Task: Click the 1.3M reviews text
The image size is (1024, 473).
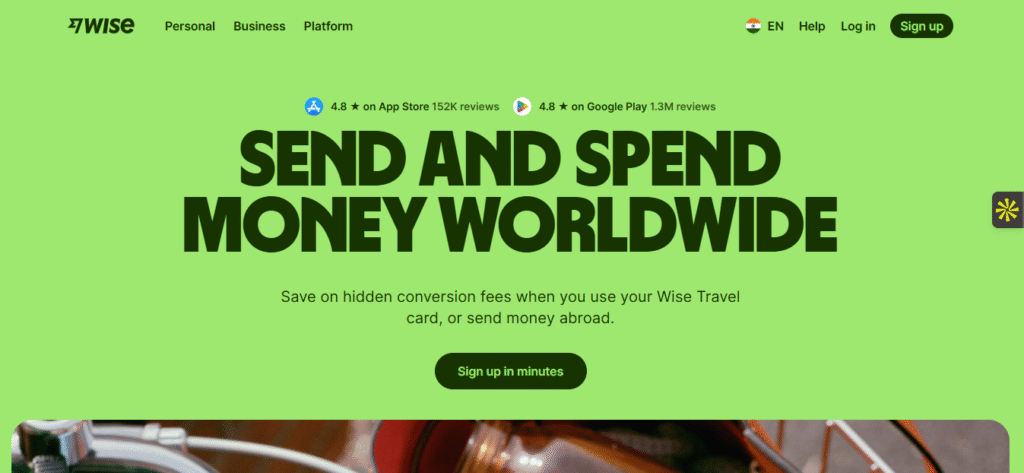Action: tap(682, 106)
